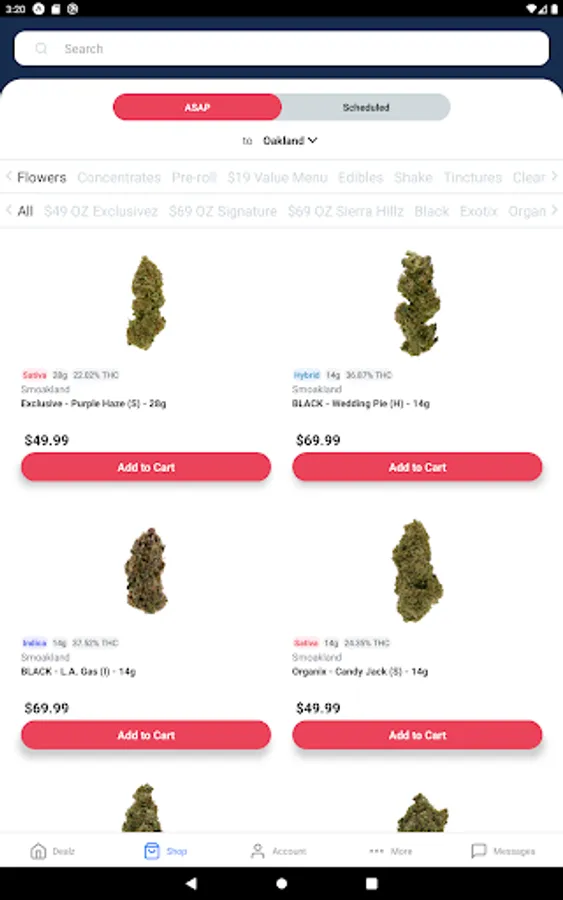Switch delivery to ASAP
563x900 pixels.
point(197,107)
